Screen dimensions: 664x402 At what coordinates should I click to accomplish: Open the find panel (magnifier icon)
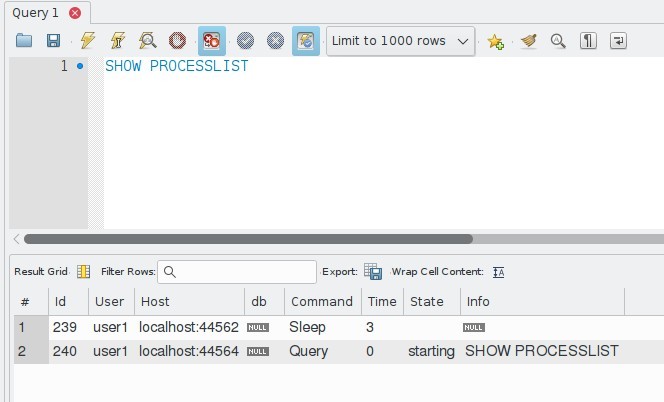pyautogui.click(x=558, y=41)
